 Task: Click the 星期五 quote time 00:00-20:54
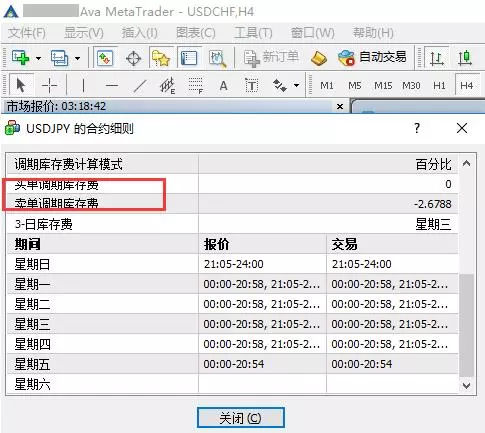coord(234,364)
